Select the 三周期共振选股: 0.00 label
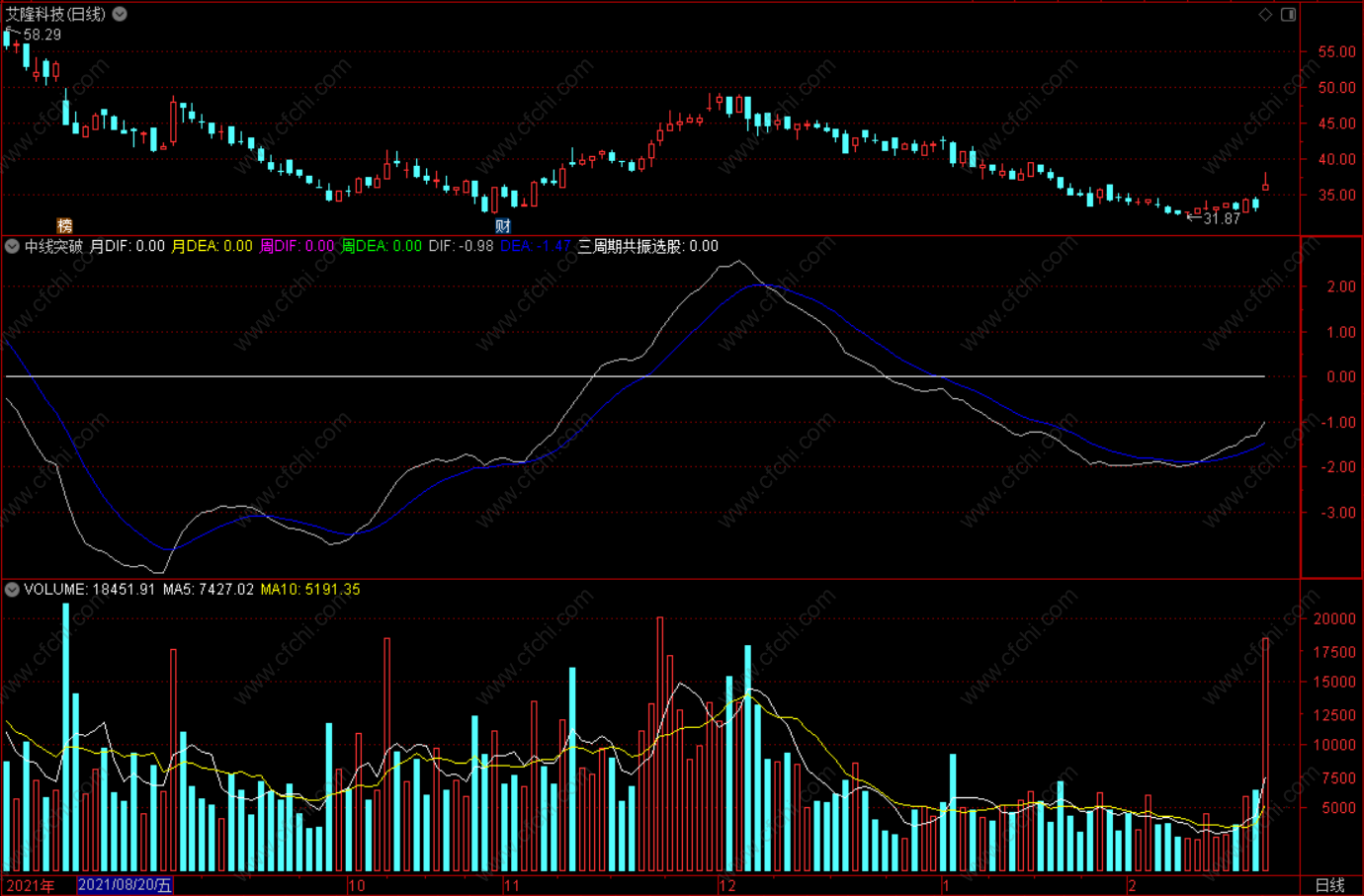Screen dimensions: 1364x896 (648, 246)
